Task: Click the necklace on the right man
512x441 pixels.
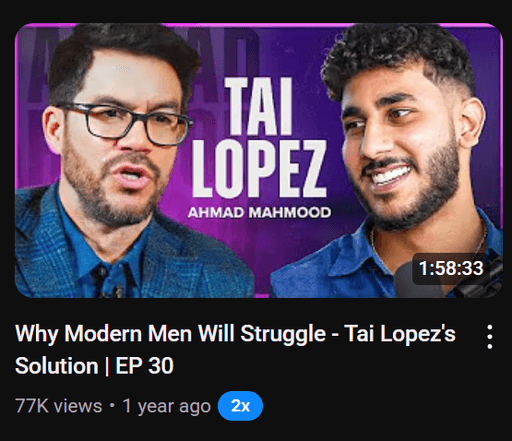Action: (430, 247)
